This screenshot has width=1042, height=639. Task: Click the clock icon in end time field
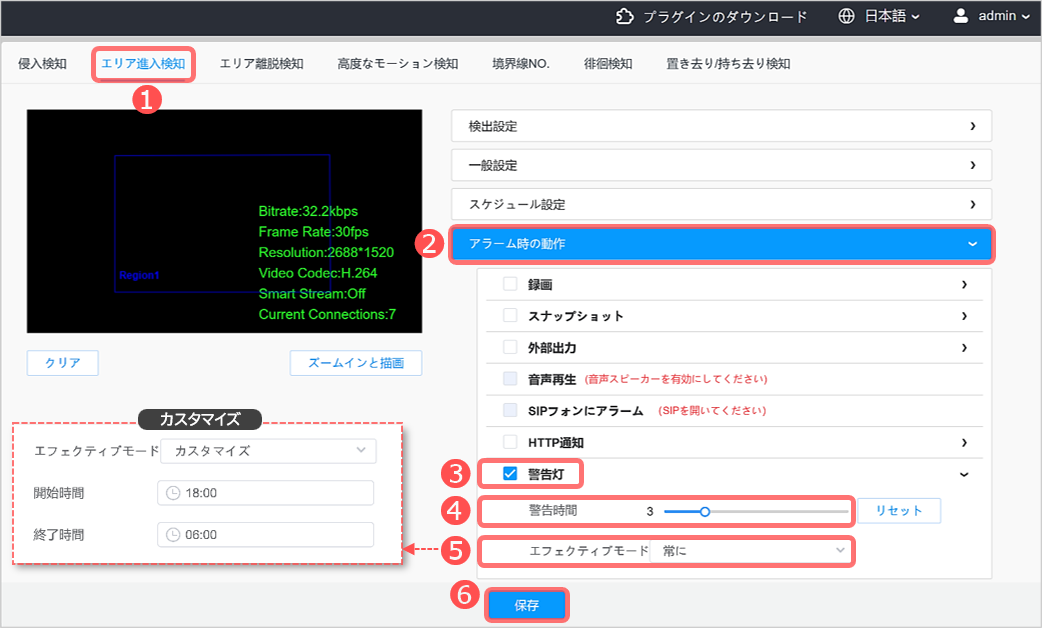[x=173, y=535]
